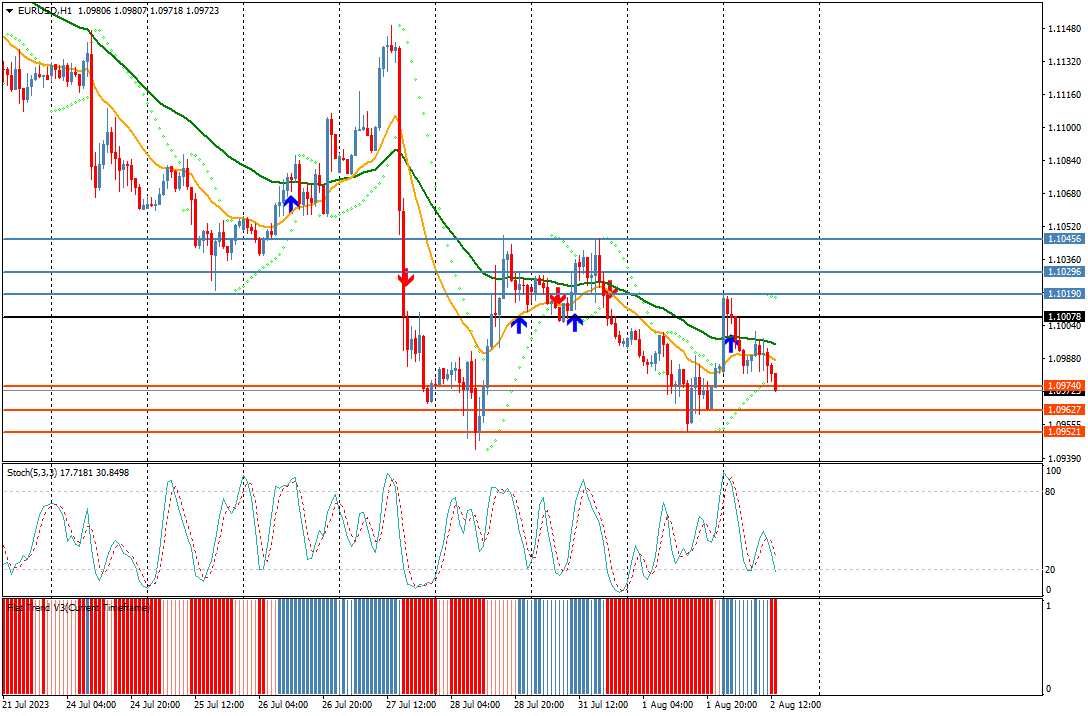Click the 26 Jul 04:00 time label
The image size is (1088, 716).
click(282, 705)
